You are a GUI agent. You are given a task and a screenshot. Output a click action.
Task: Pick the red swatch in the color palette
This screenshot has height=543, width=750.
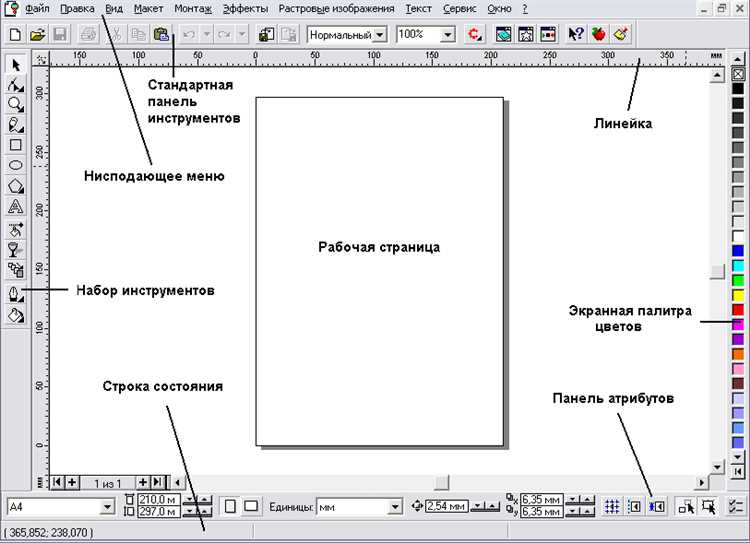[x=738, y=310]
